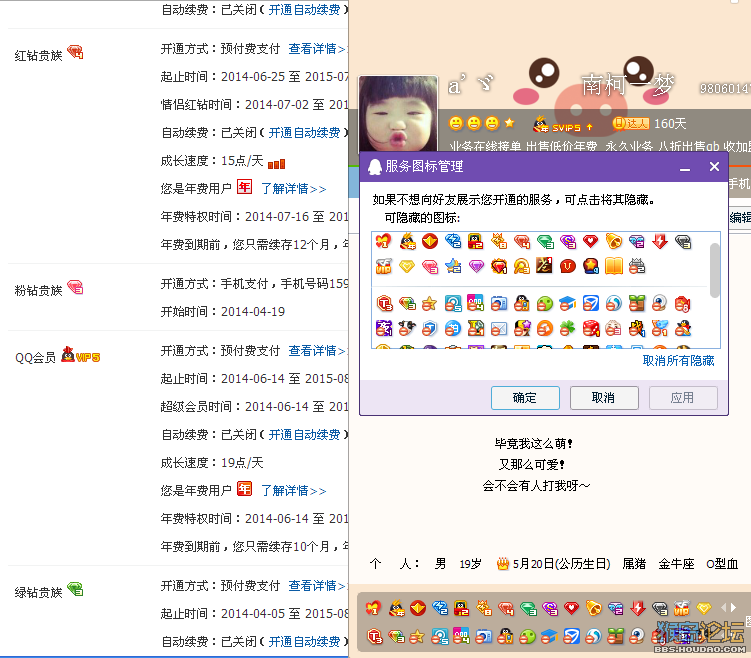This screenshot has height=658, width=751.
Task: Click the yellow crown level 8 icon in dialog
Action: (x=499, y=241)
